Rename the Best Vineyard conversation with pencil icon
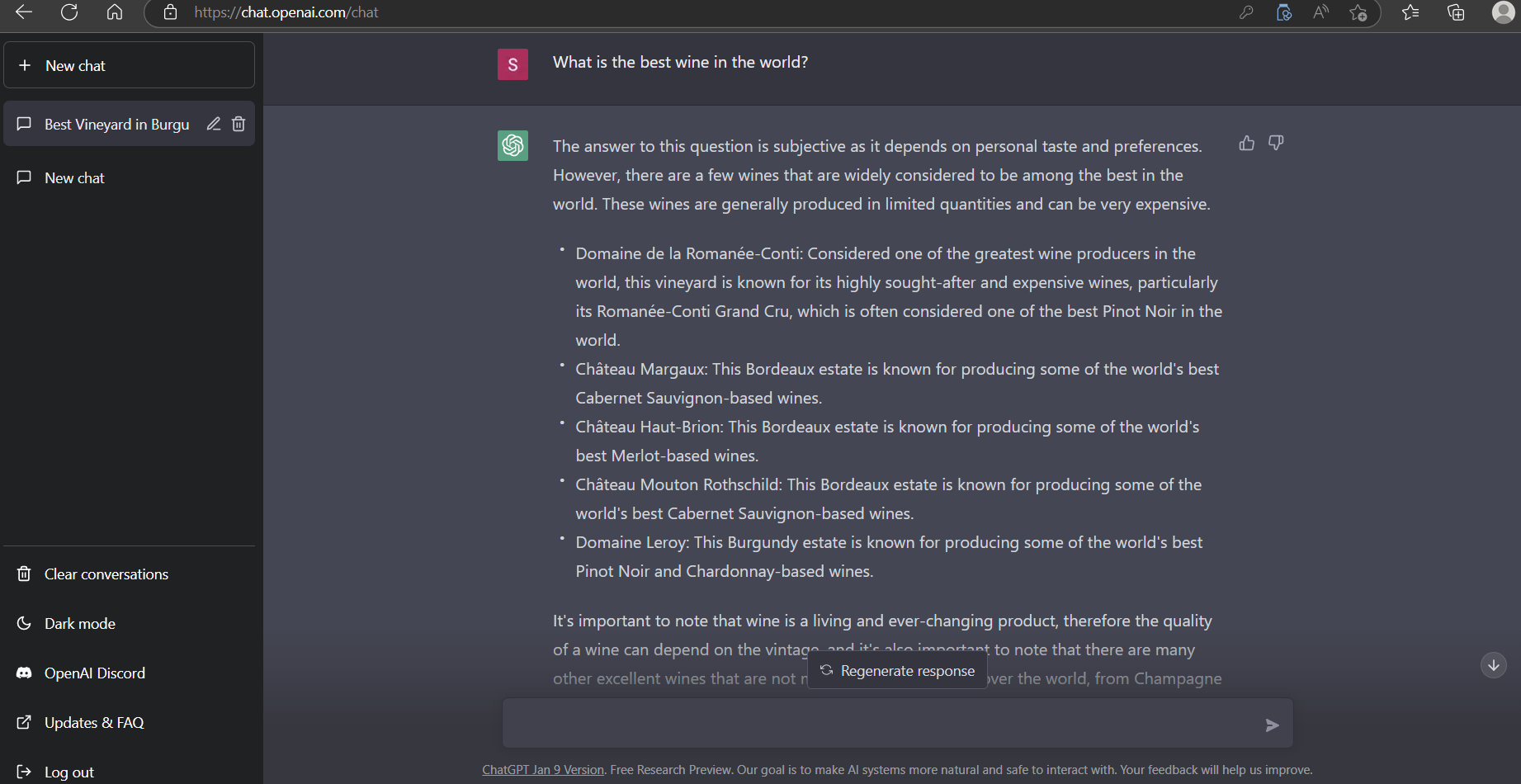This screenshot has width=1521, height=784. pyautogui.click(x=214, y=124)
